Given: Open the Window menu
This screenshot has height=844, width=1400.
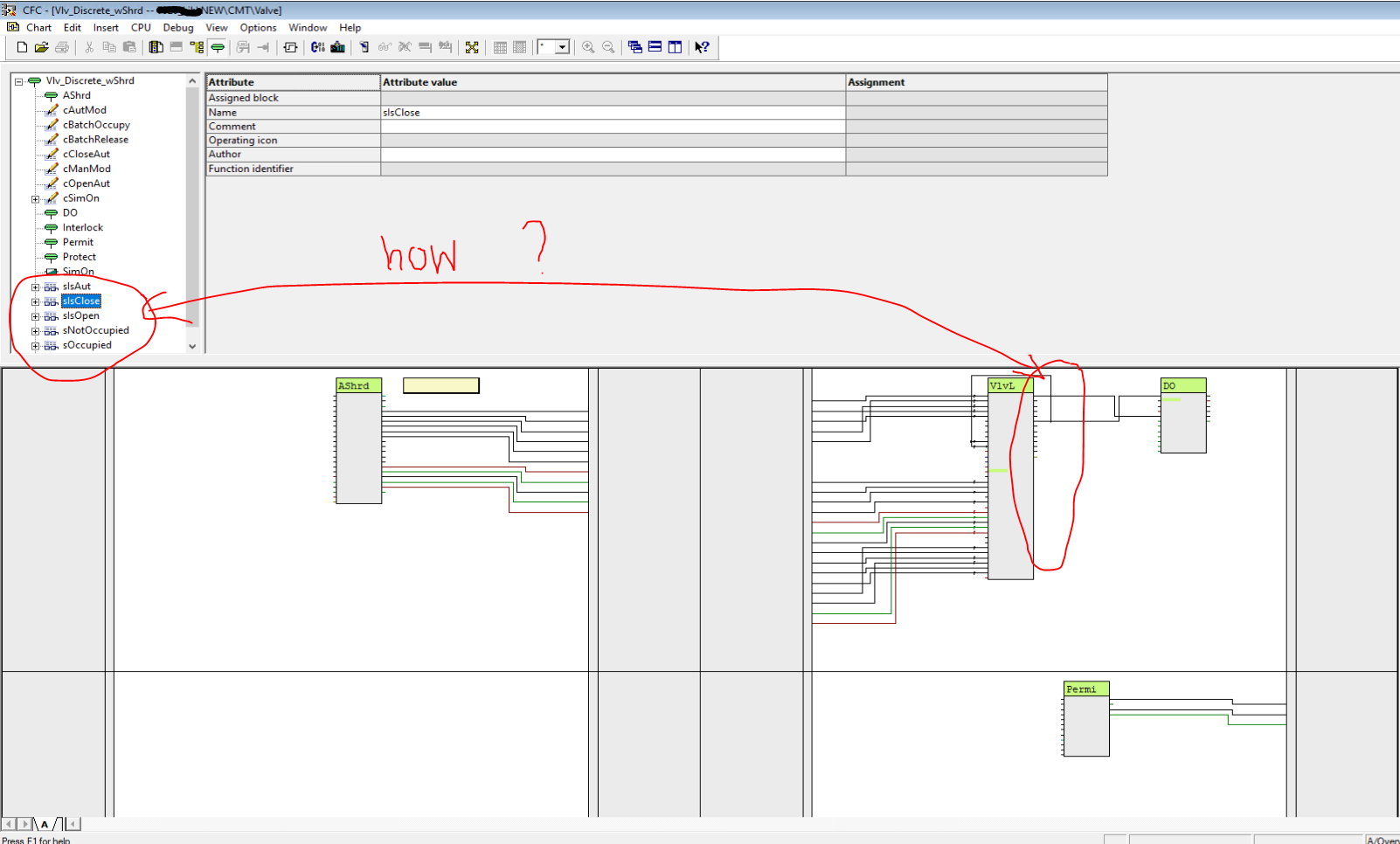Looking at the screenshot, I should click(x=308, y=27).
